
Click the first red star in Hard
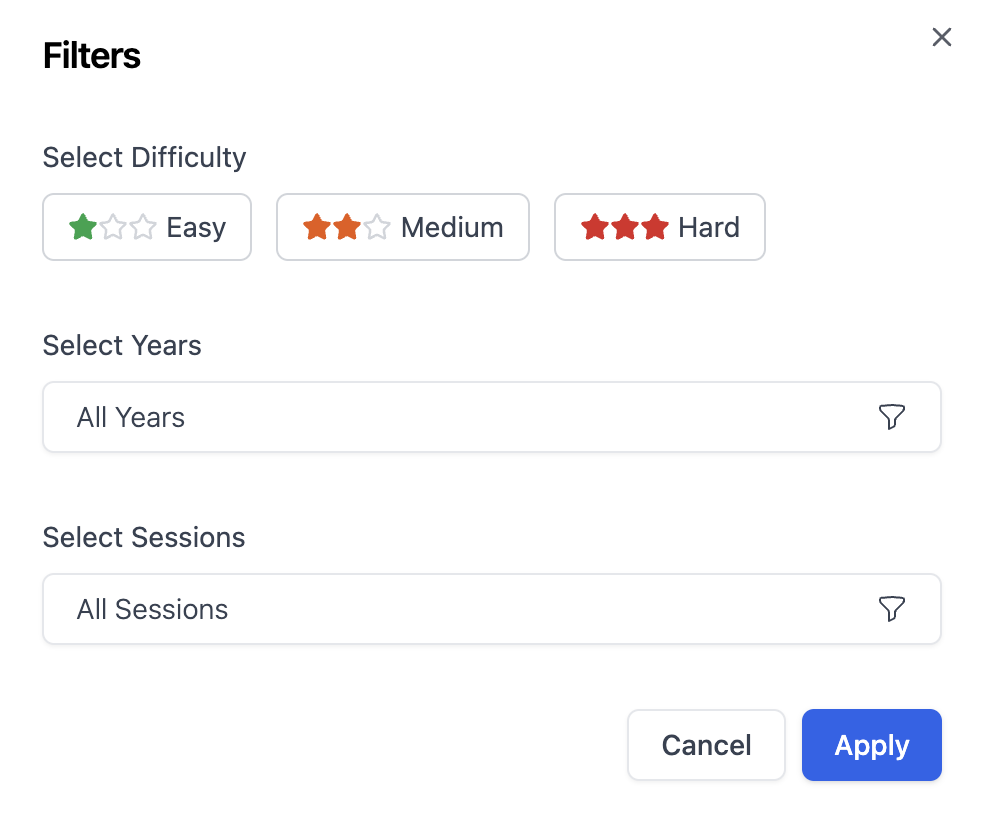[595, 228]
